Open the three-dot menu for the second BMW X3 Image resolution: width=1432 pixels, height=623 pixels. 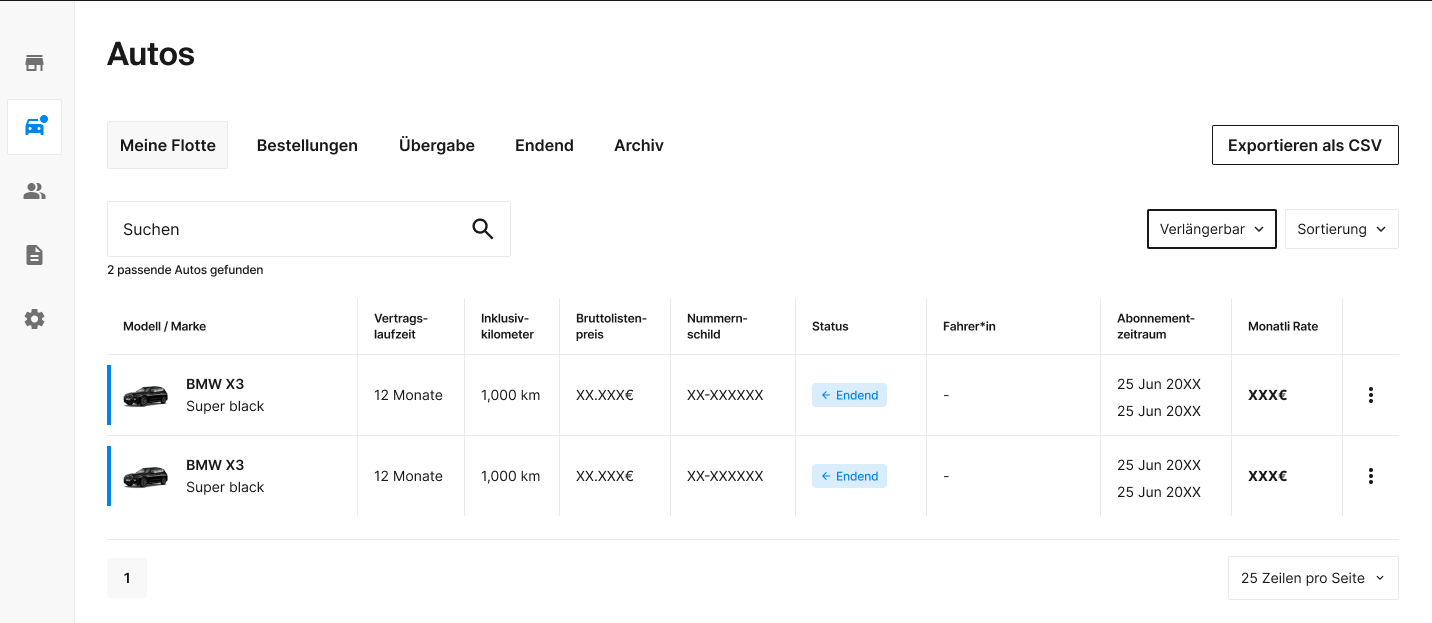[1370, 476]
